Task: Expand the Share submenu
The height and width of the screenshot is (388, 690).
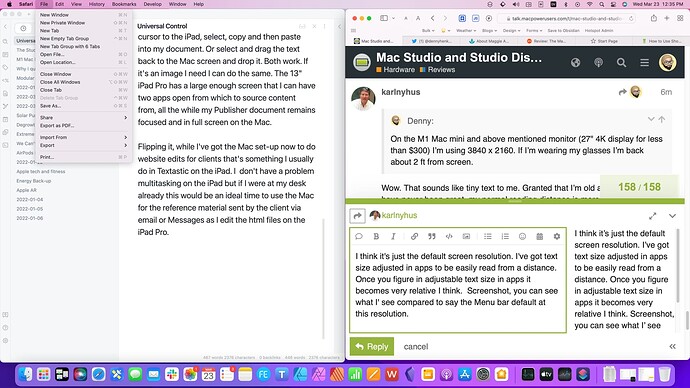Action: tap(83, 117)
